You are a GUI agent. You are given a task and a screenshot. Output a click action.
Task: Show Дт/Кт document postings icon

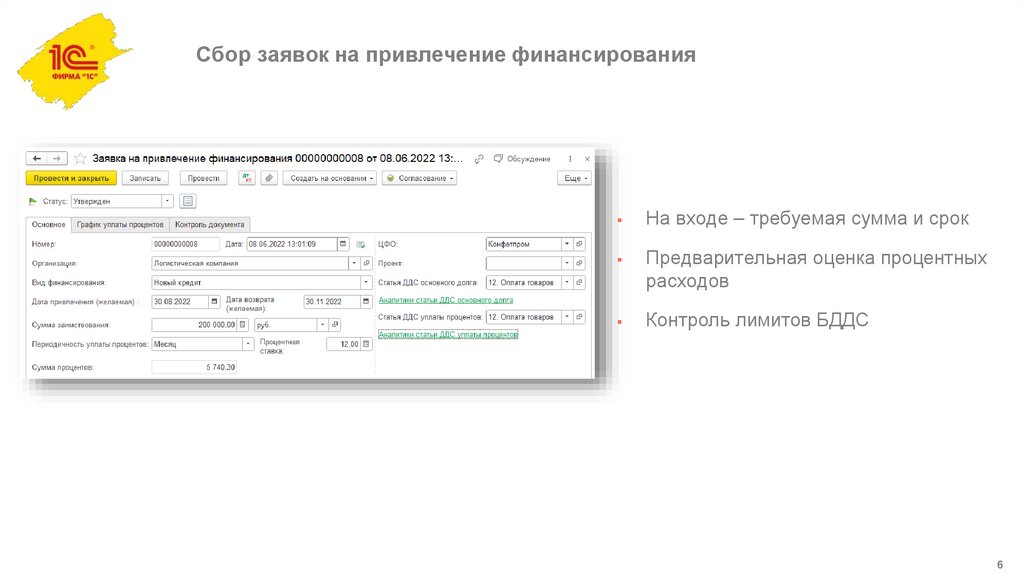[247, 178]
